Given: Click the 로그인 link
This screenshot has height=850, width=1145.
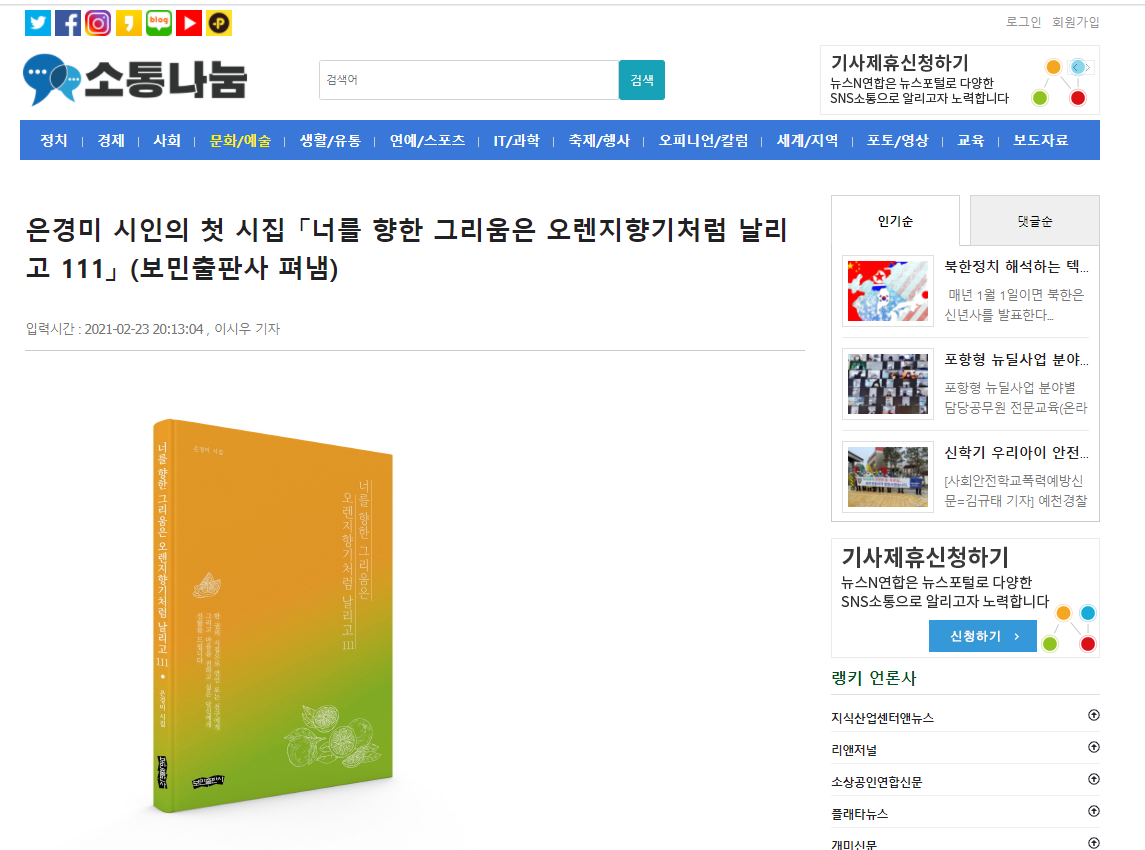Looking at the screenshot, I should (1023, 22).
